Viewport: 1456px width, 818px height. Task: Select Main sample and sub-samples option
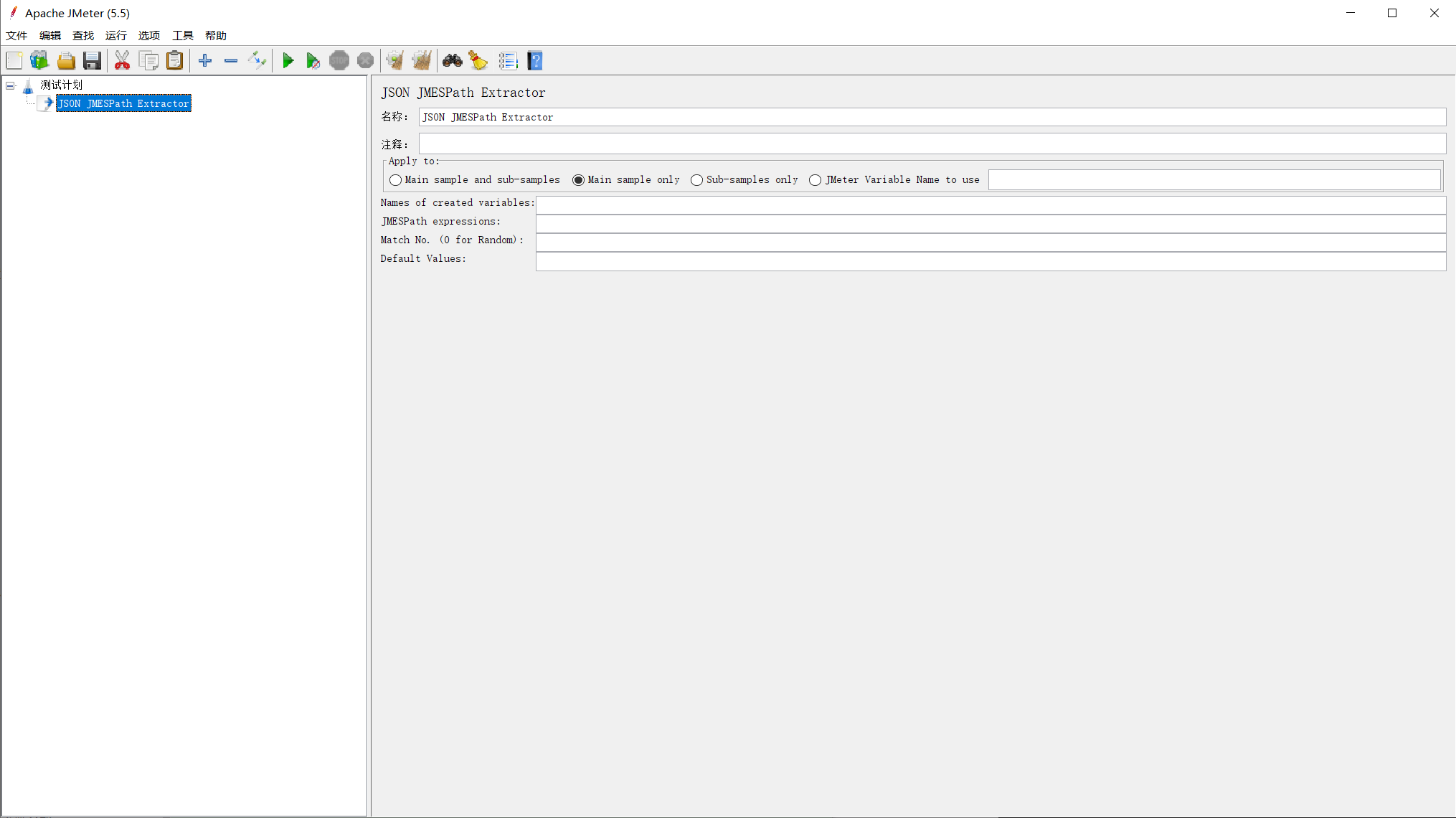[475, 180]
